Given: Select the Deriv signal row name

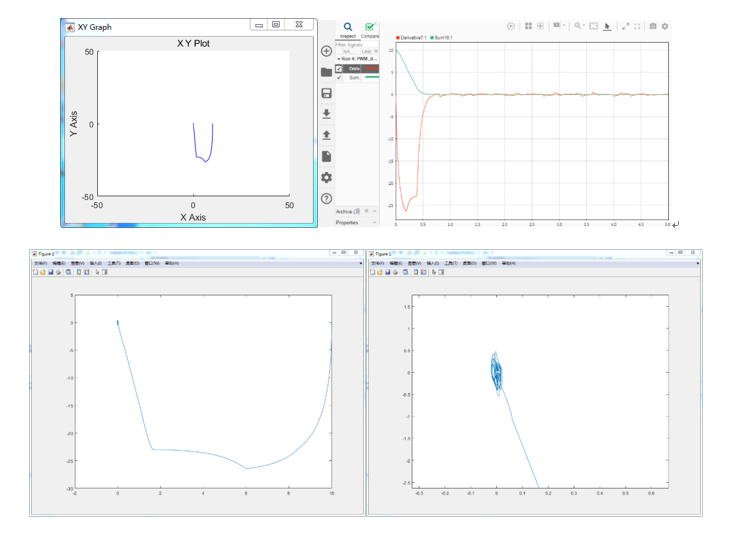Looking at the screenshot, I should (355, 69).
